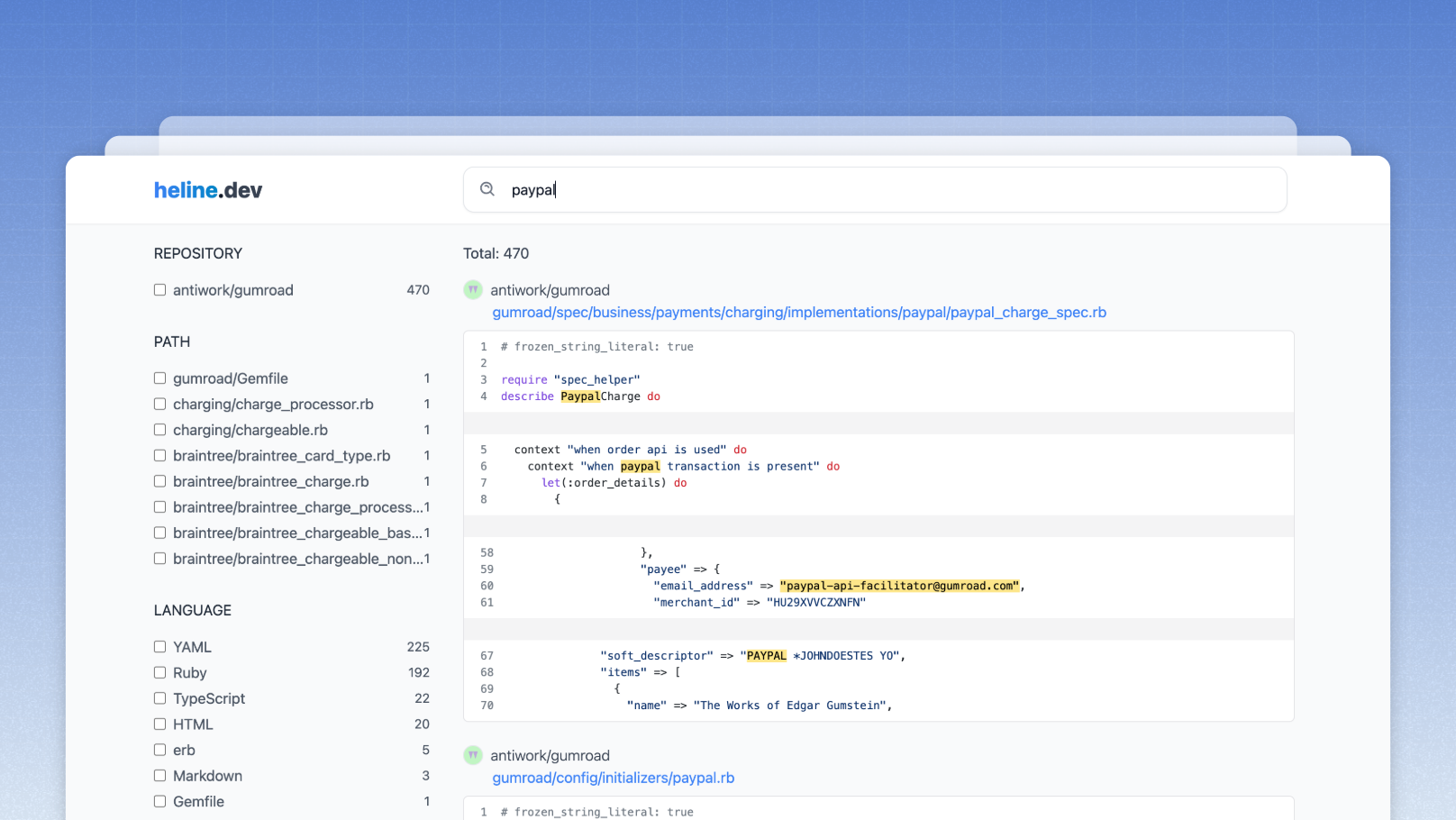Screen dimensions: 1456x820
Task: Filter results by YAML language
Action: [x=159, y=647]
